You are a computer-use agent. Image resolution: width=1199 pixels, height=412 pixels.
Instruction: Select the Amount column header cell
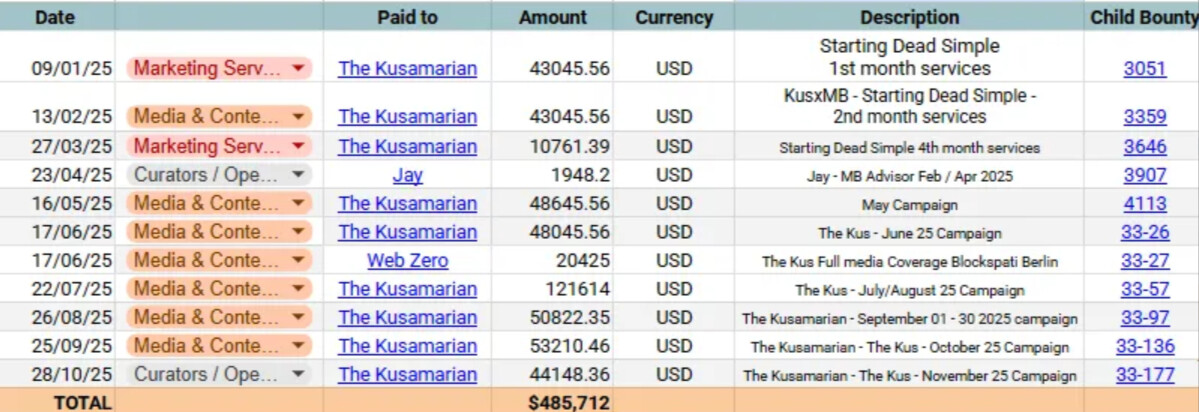click(x=551, y=17)
